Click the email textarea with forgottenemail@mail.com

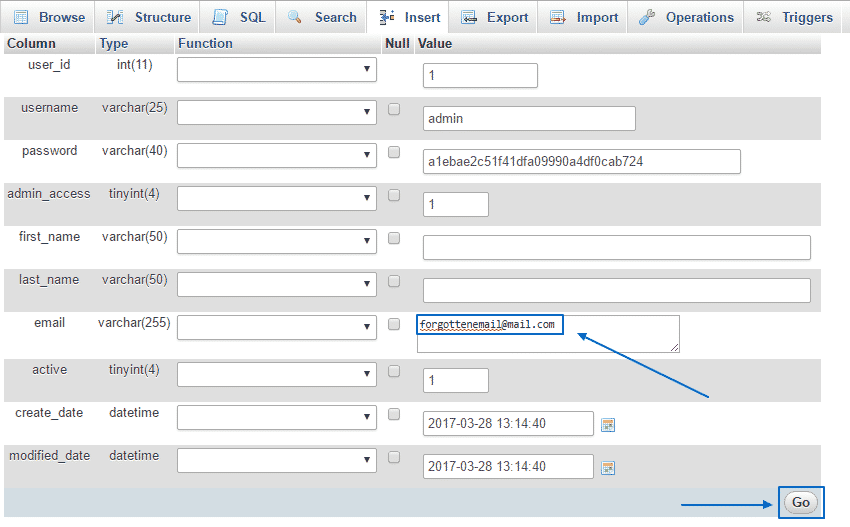click(x=548, y=333)
